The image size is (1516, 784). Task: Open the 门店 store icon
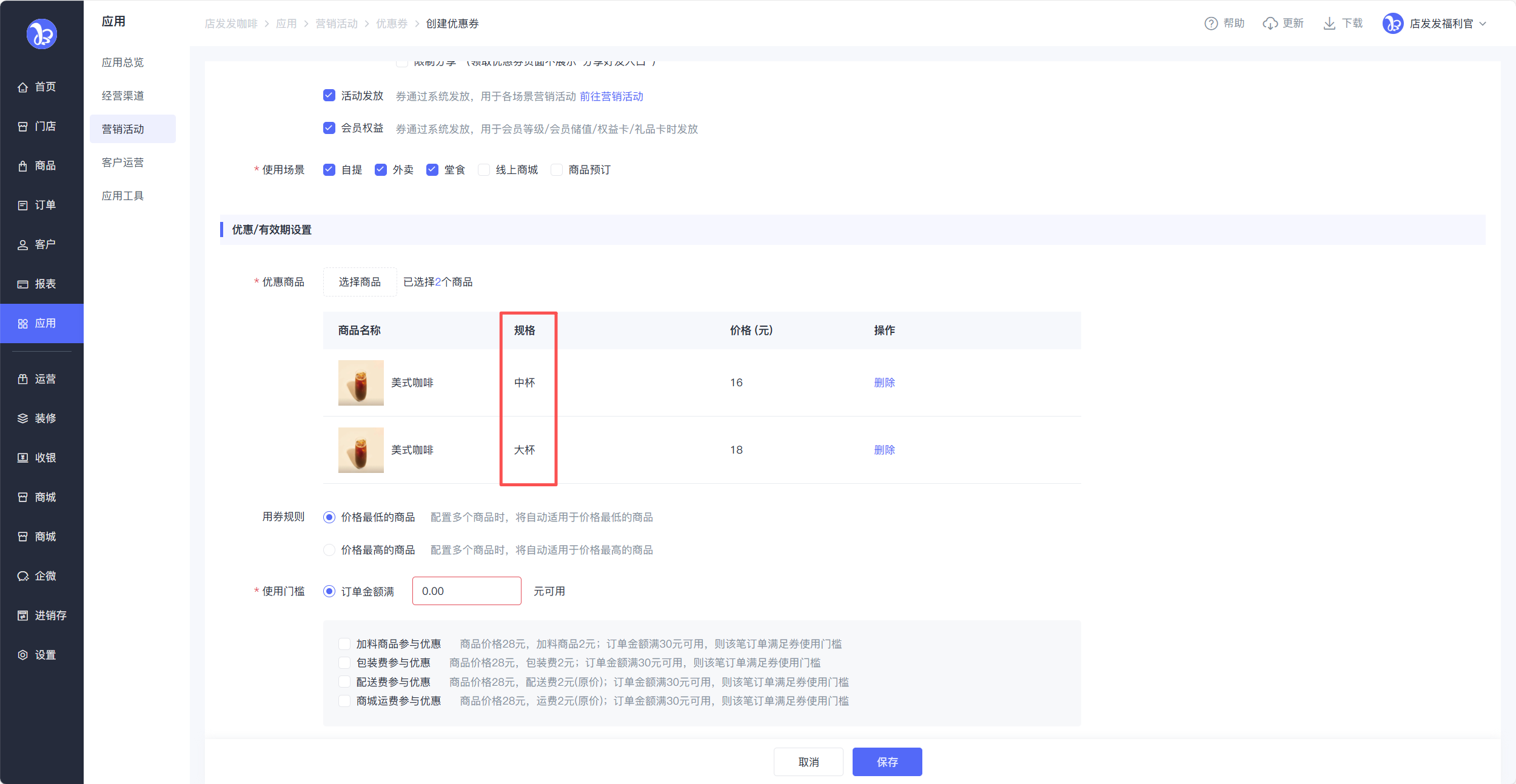click(22, 127)
